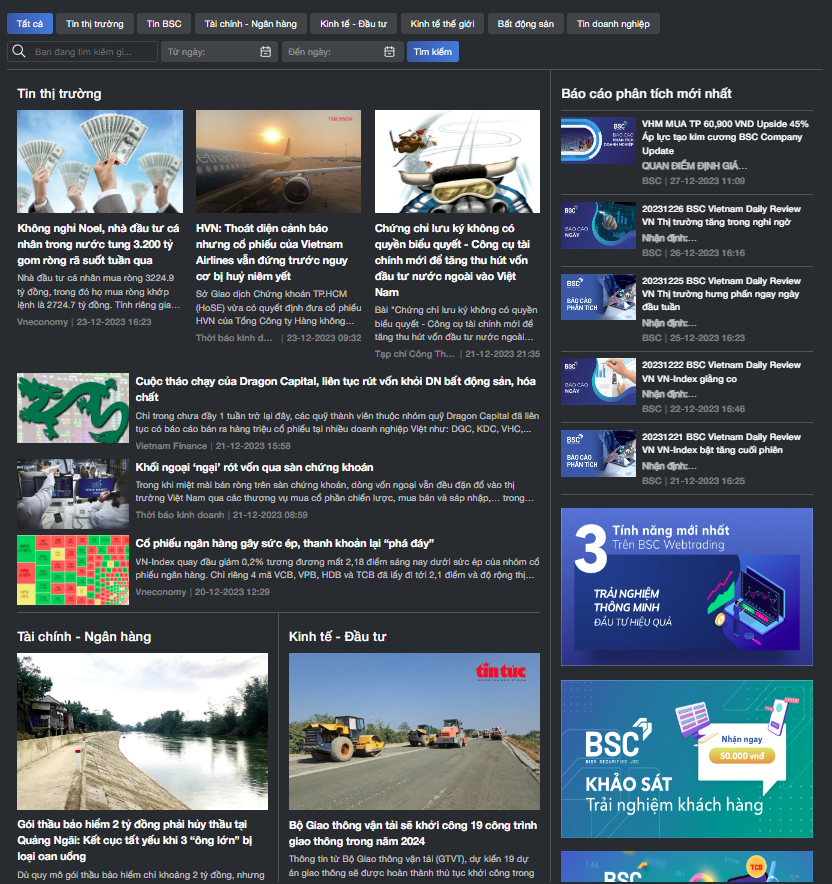
Task: Click the Kinh tế - Đầu tư section heading
Action: pyautogui.click(x=337, y=637)
